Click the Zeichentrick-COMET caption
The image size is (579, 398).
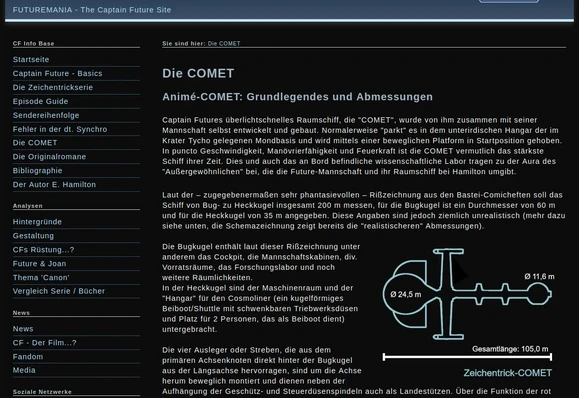tap(508, 373)
